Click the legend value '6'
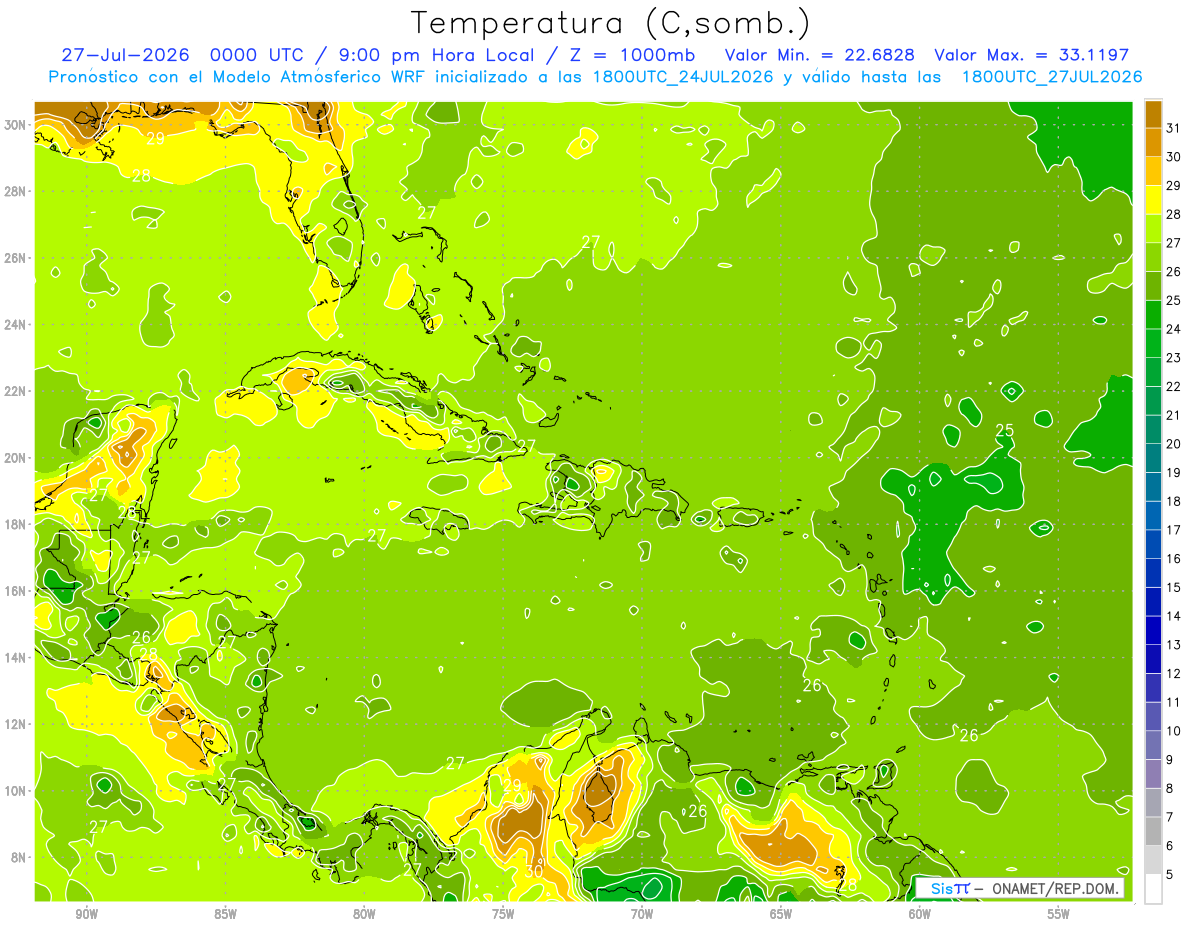The image size is (1200, 927). click(1170, 846)
